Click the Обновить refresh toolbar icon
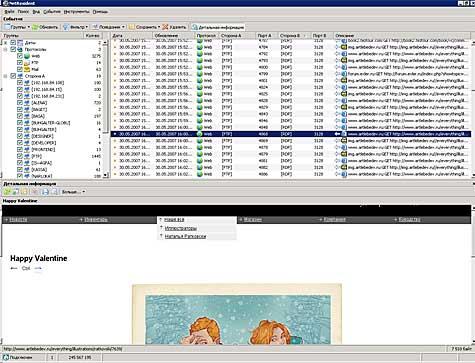475x363 pixels. [35, 27]
